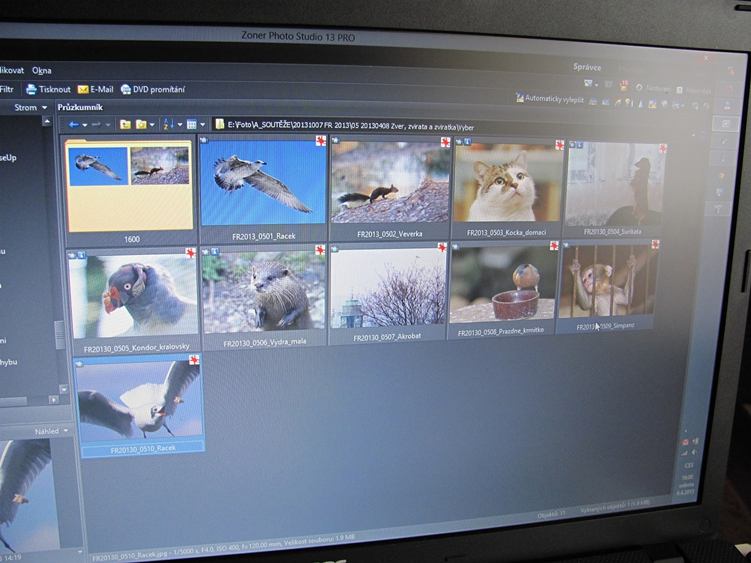Click the Automaticky vylepšit wand icon
The height and width of the screenshot is (563, 751).
(x=520, y=98)
